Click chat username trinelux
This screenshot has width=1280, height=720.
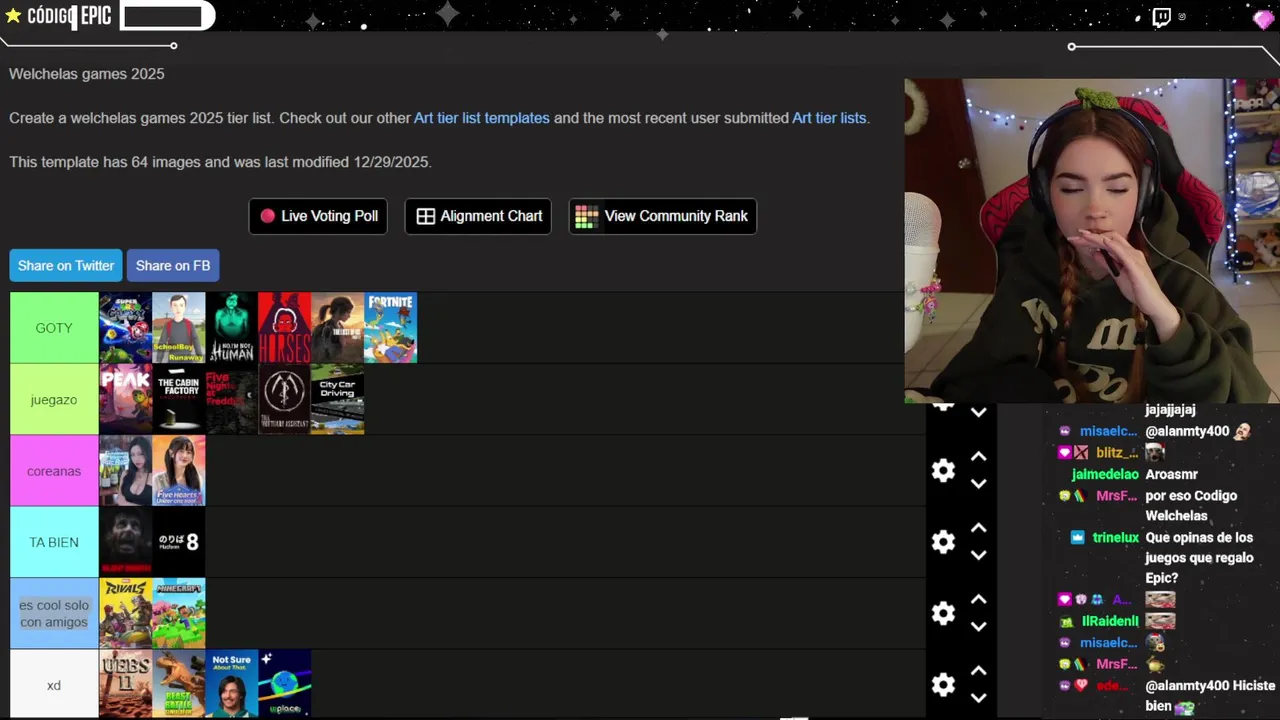point(1115,538)
